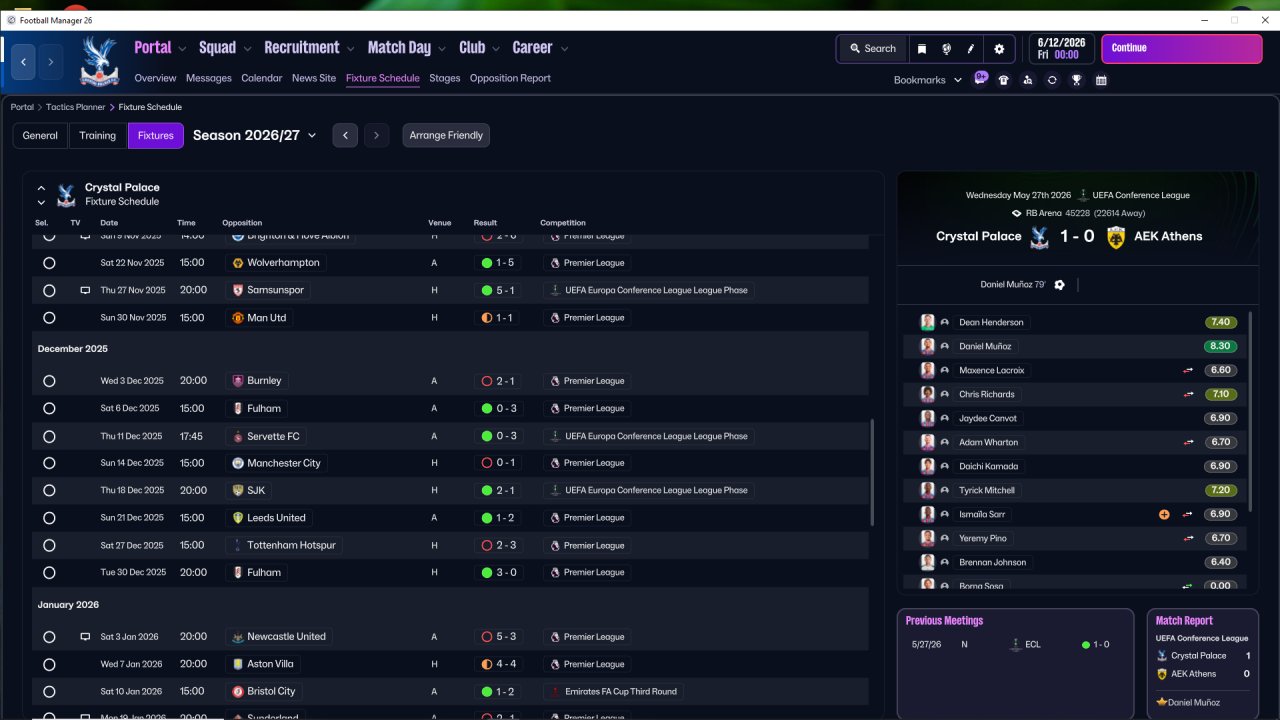Screen dimensions: 1280x720
Task: Open the trophy bookmark shortcut
Action: (x=1076, y=80)
